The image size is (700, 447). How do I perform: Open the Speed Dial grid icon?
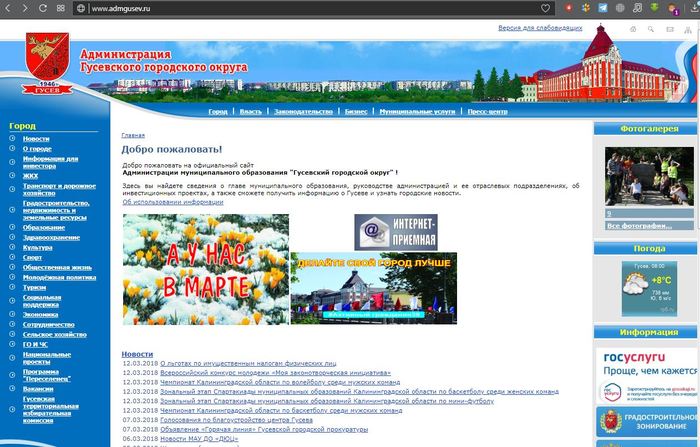point(62,8)
